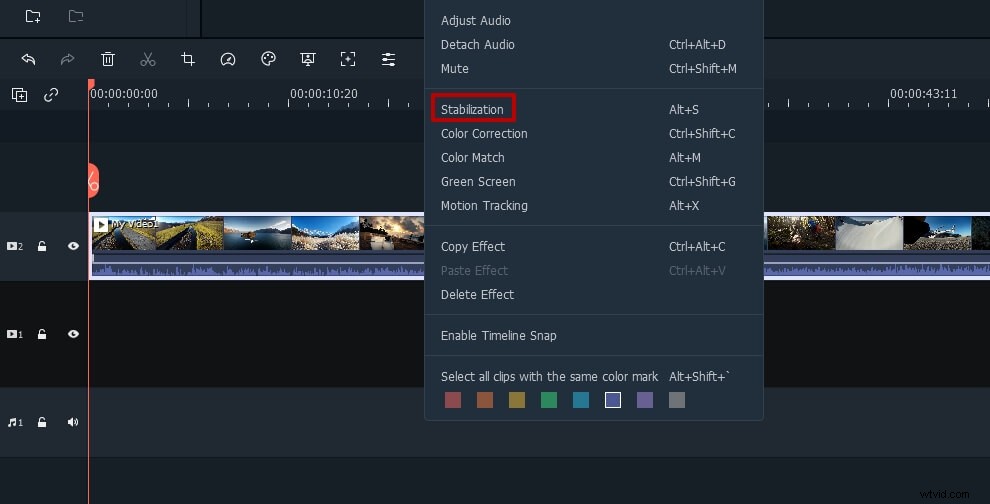Select Color Correction menu entry

[x=484, y=133]
